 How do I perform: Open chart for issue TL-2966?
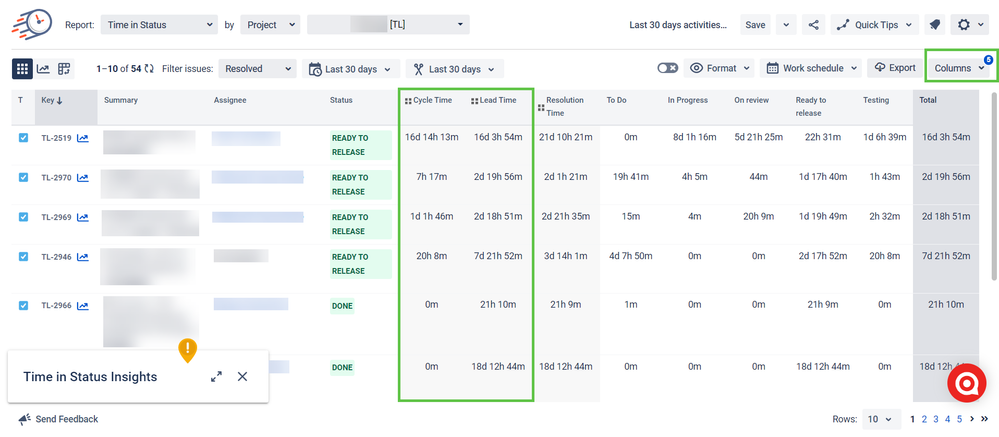[x=83, y=305]
